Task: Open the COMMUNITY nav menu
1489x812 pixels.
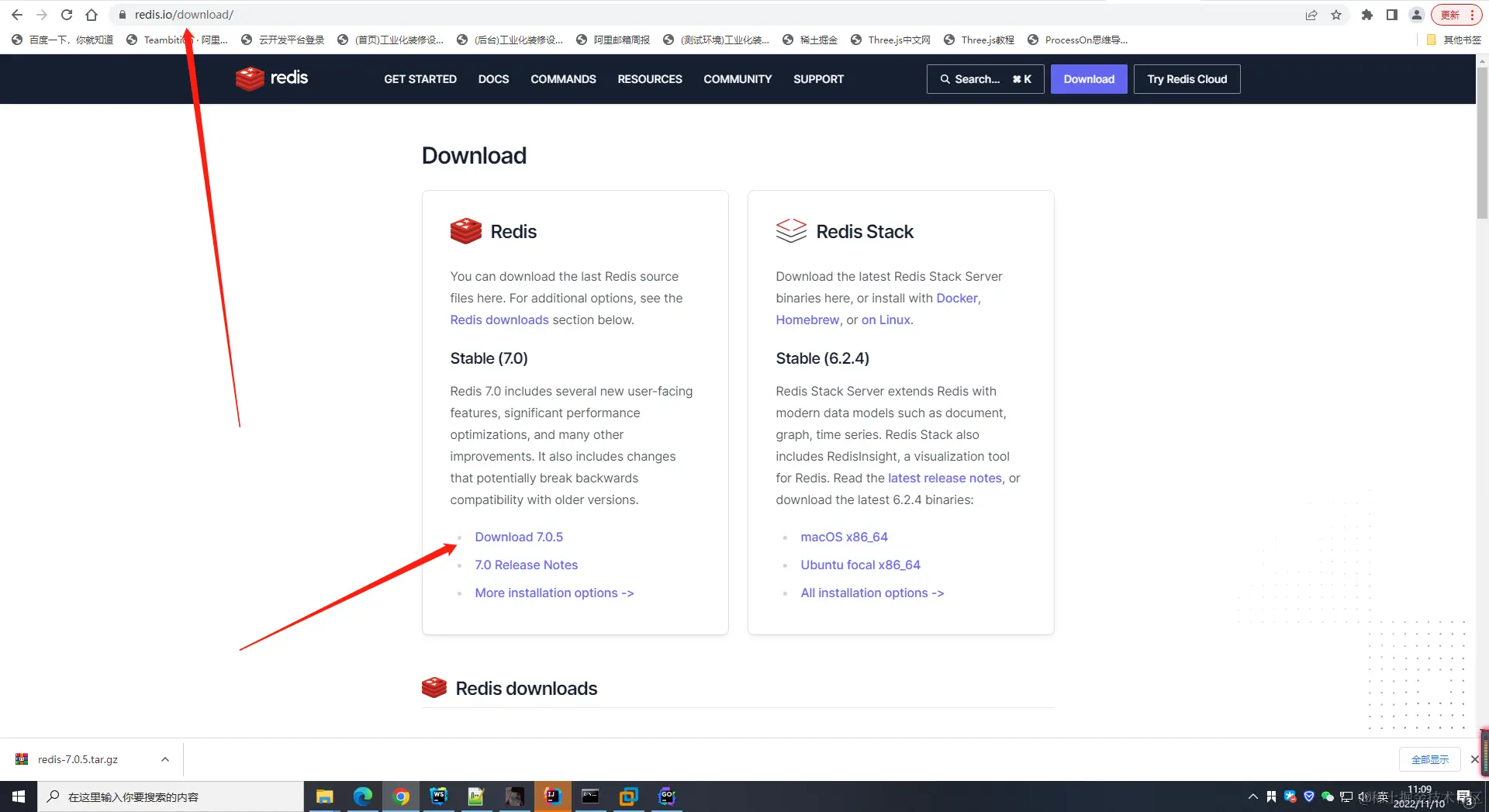Action: tap(738, 79)
